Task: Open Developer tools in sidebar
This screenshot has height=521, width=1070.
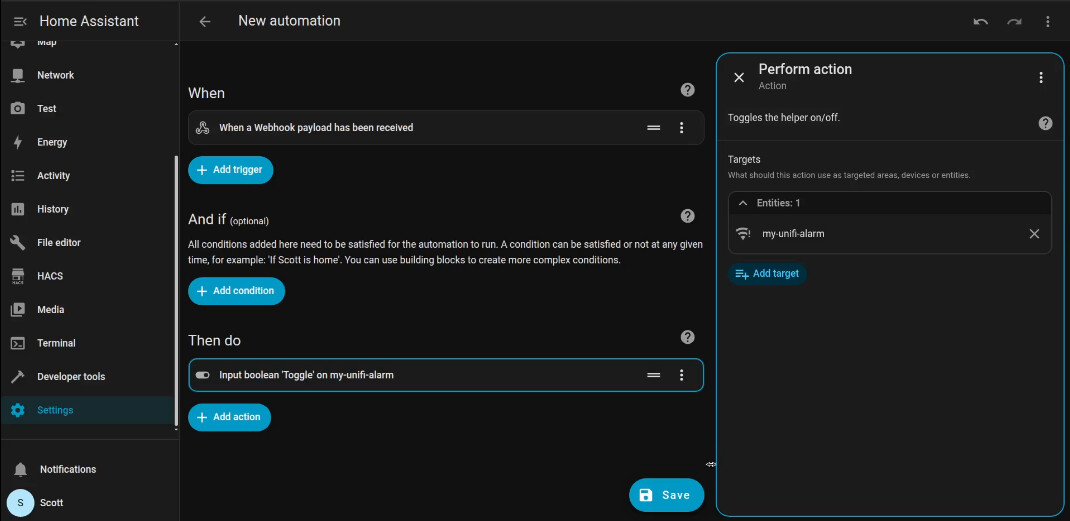Action: (70, 377)
